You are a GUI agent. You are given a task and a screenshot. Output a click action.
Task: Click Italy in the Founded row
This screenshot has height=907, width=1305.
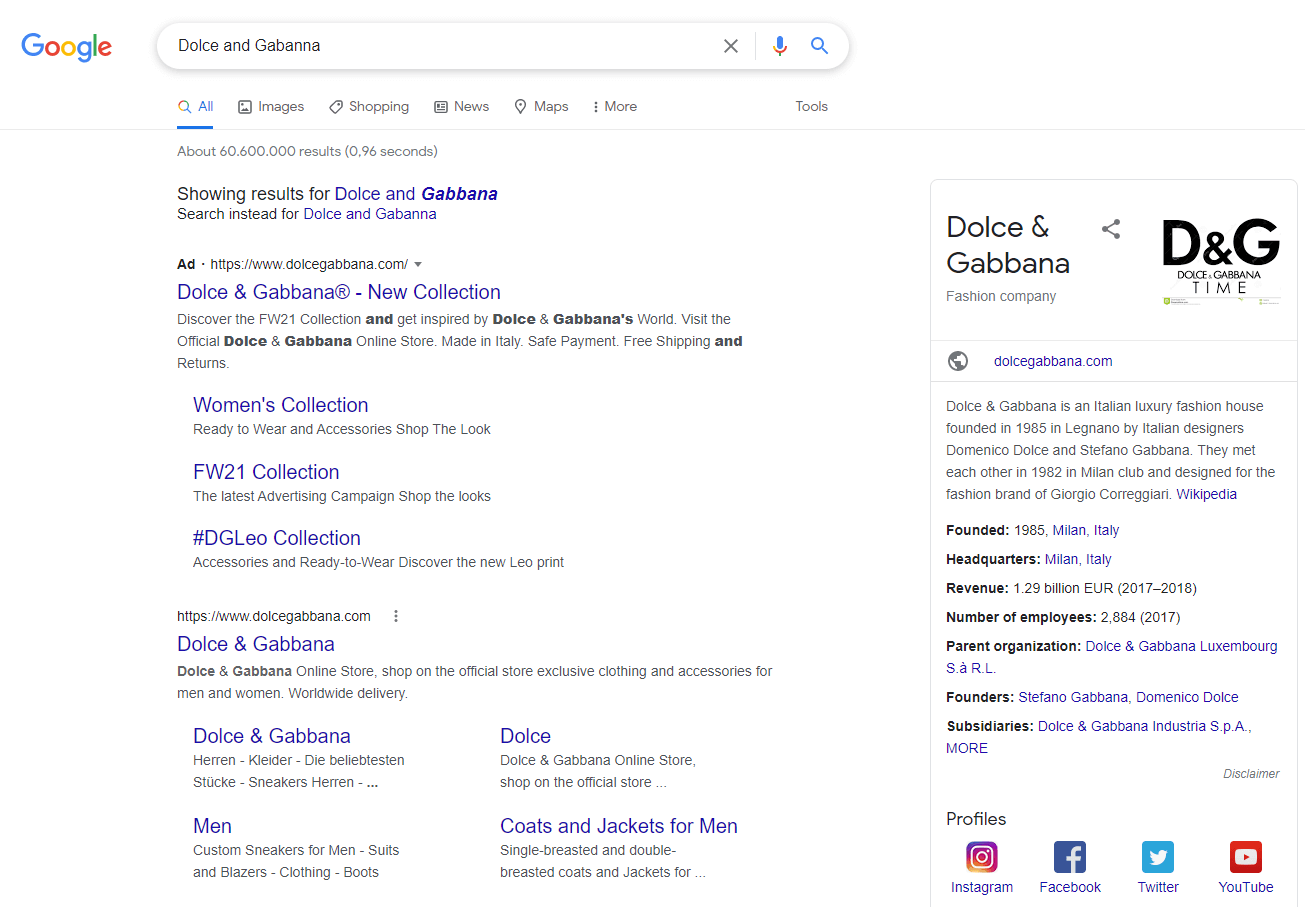tap(1106, 530)
